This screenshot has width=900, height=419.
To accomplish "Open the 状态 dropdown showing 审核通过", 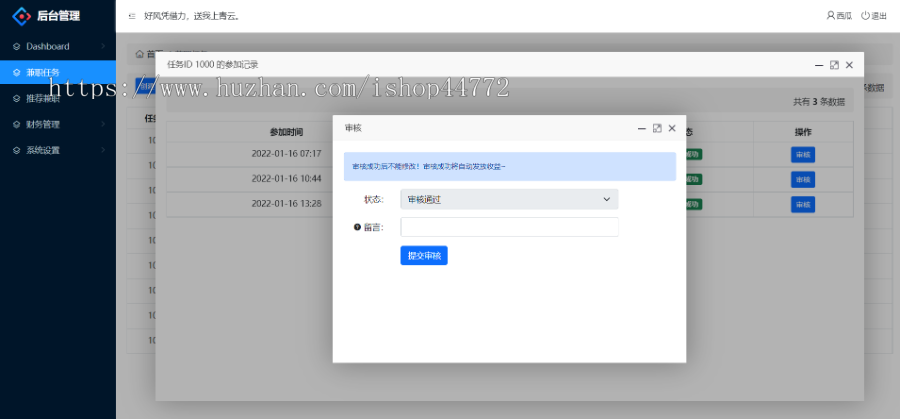I will [x=509, y=199].
